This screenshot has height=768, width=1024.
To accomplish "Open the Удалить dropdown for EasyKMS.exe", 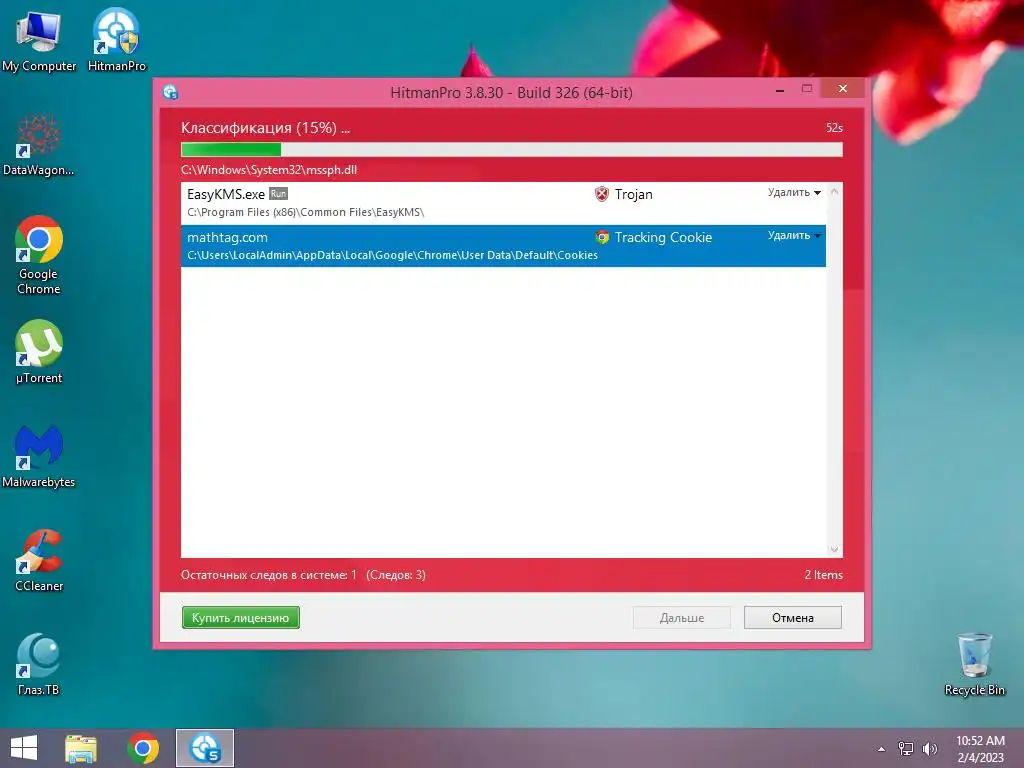I will (794, 193).
